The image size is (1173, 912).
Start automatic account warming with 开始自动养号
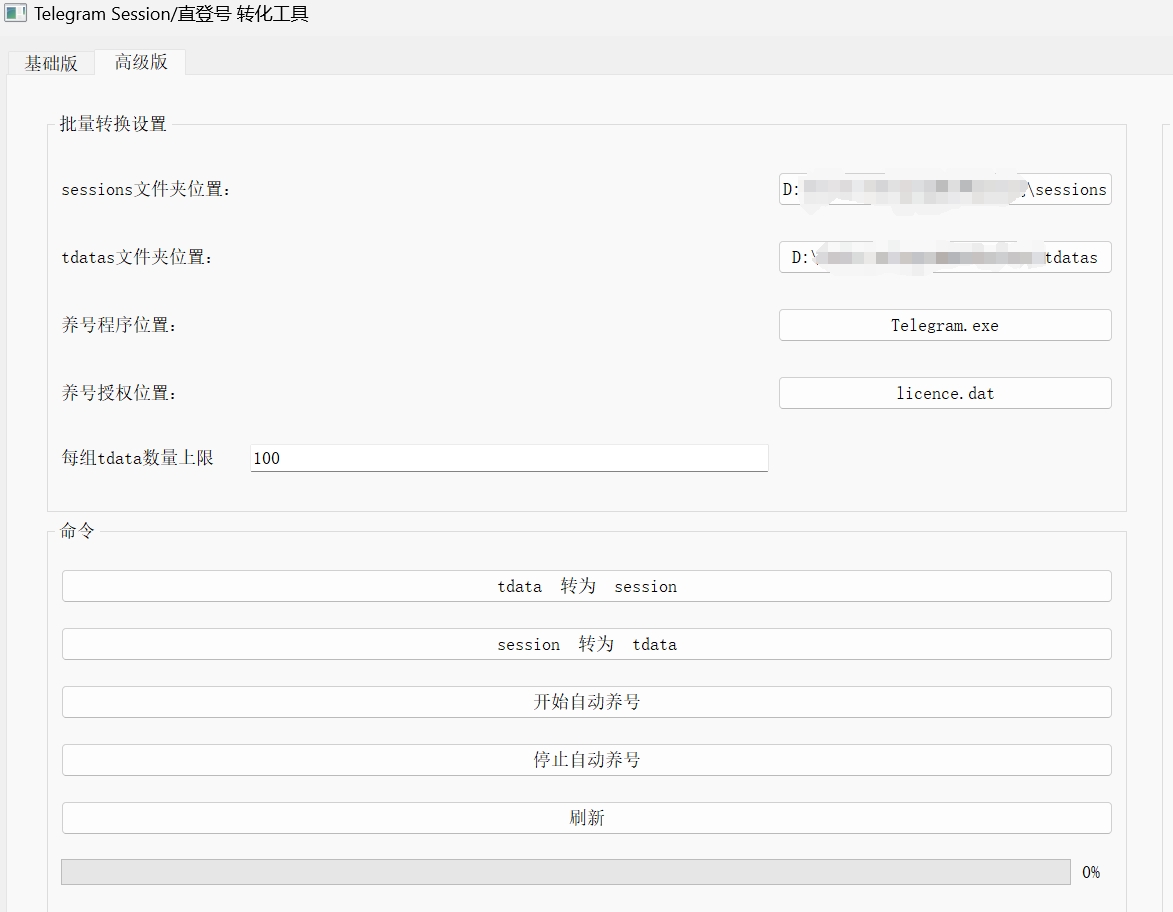coord(586,702)
